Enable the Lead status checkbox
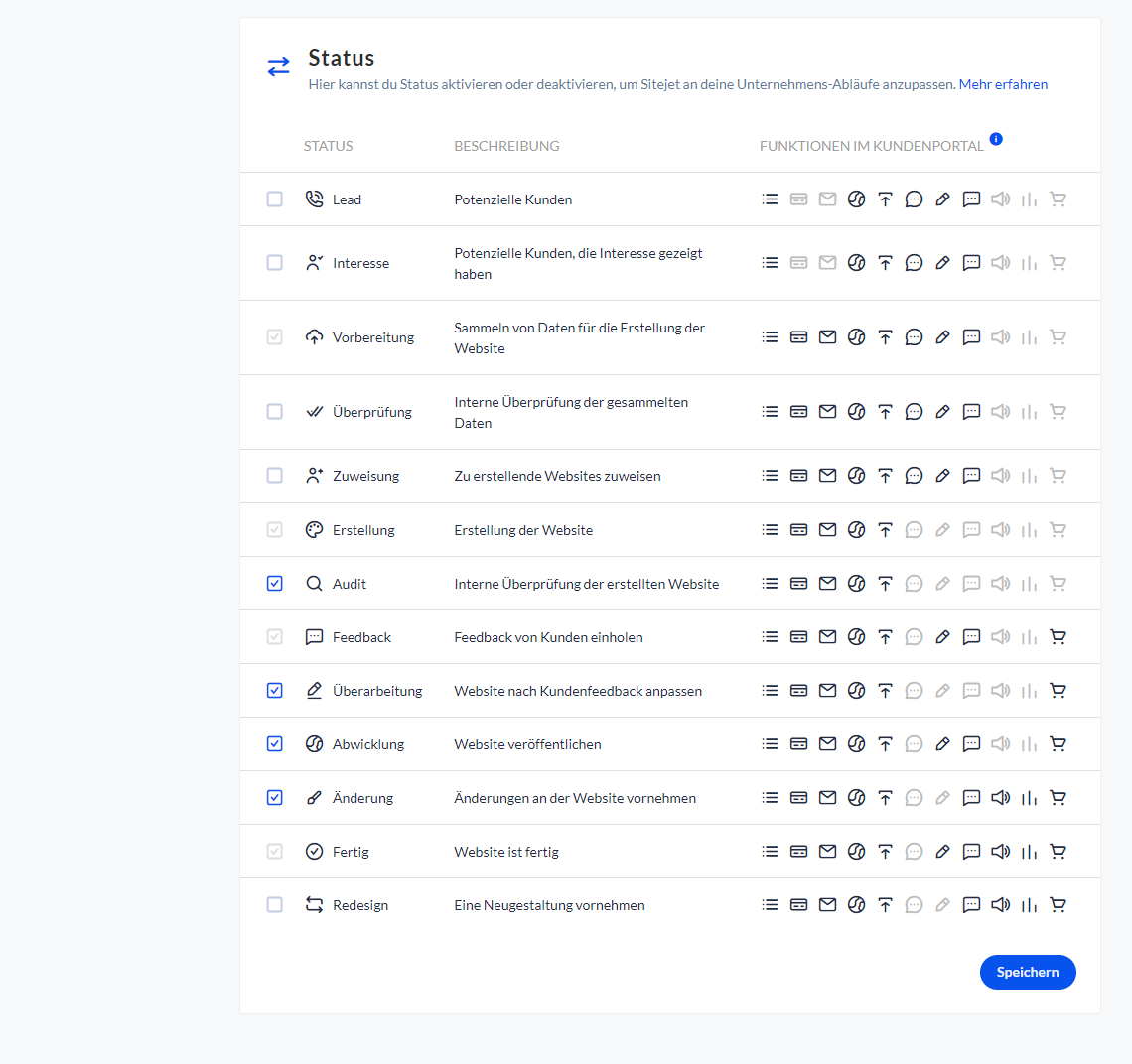Viewport: 1132px width, 1064px height. (x=275, y=199)
